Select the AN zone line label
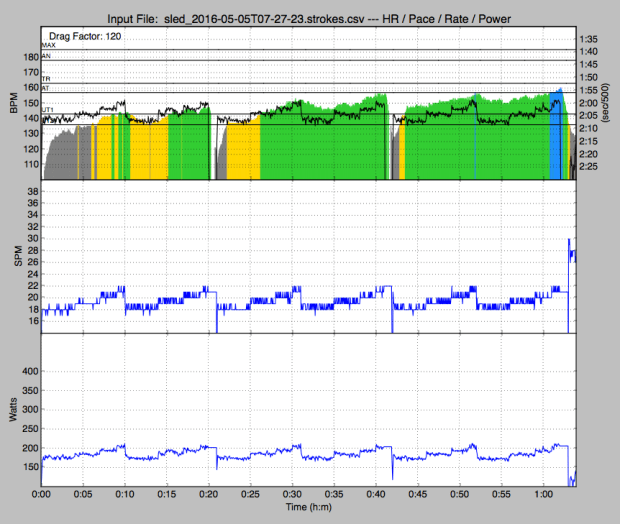620x524 pixels. click(x=47, y=56)
